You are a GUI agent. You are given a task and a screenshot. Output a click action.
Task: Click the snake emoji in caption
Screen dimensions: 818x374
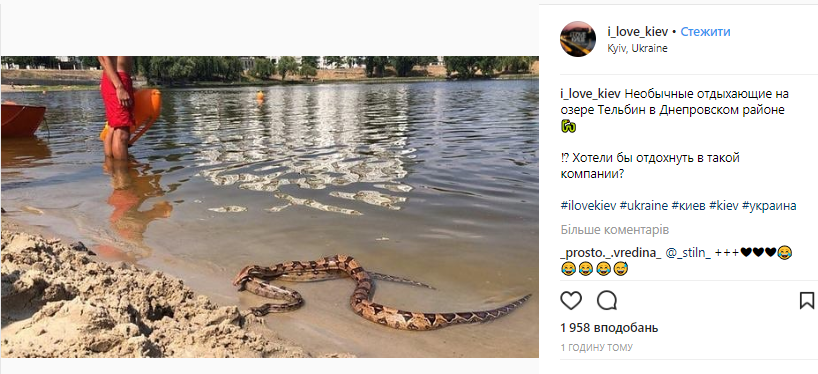[568, 126]
